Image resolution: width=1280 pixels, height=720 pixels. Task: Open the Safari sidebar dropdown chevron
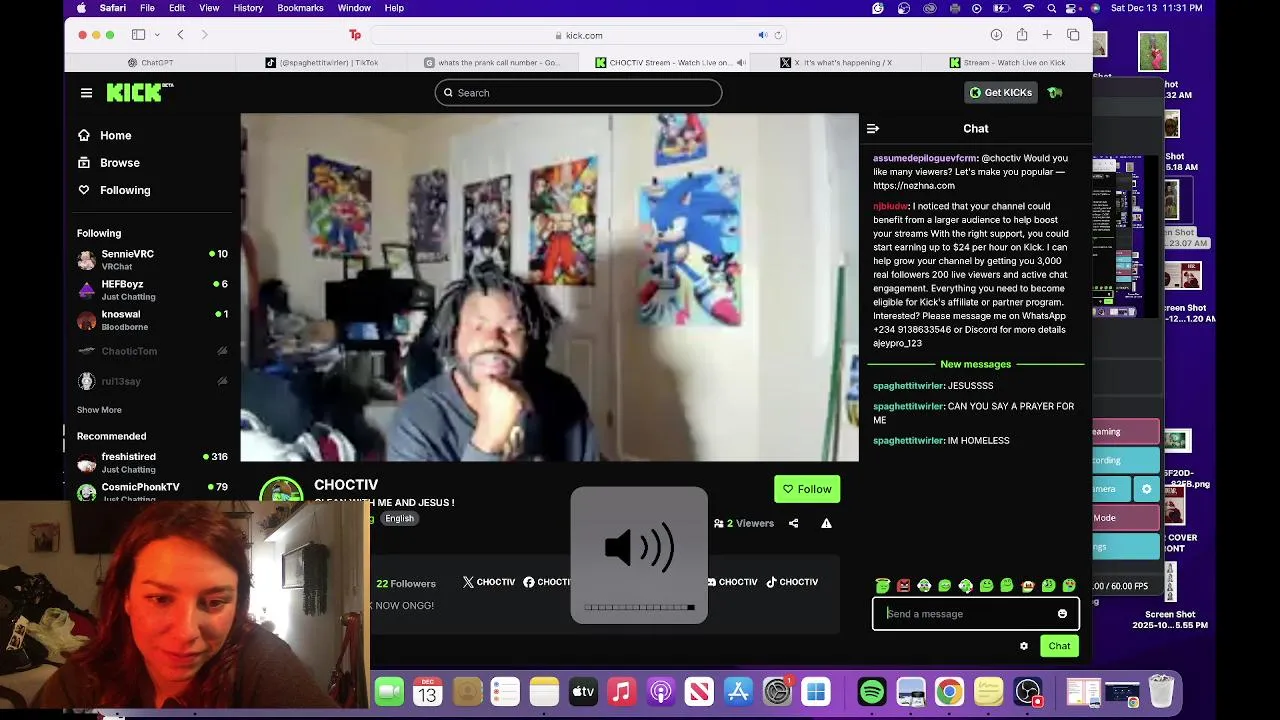(x=157, y=35)
